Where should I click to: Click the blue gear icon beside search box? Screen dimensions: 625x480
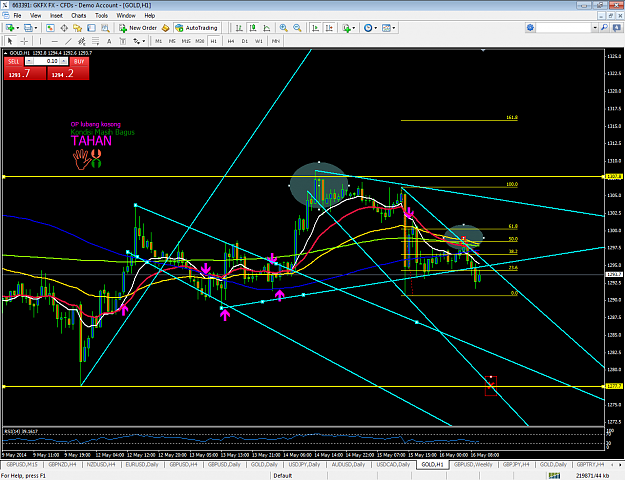click(x=530, y=28)
